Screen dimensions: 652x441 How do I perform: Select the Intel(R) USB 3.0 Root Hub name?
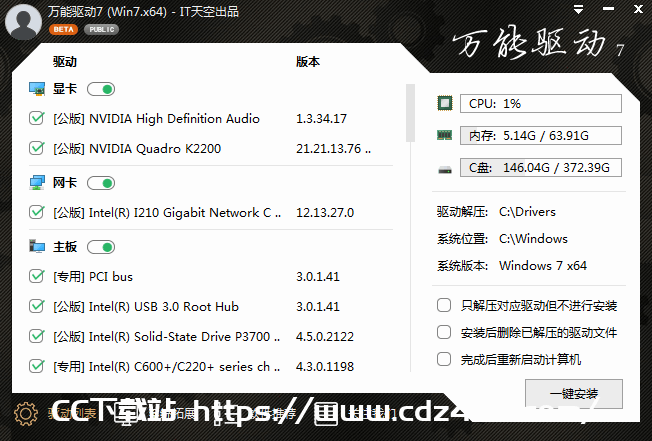146,307
